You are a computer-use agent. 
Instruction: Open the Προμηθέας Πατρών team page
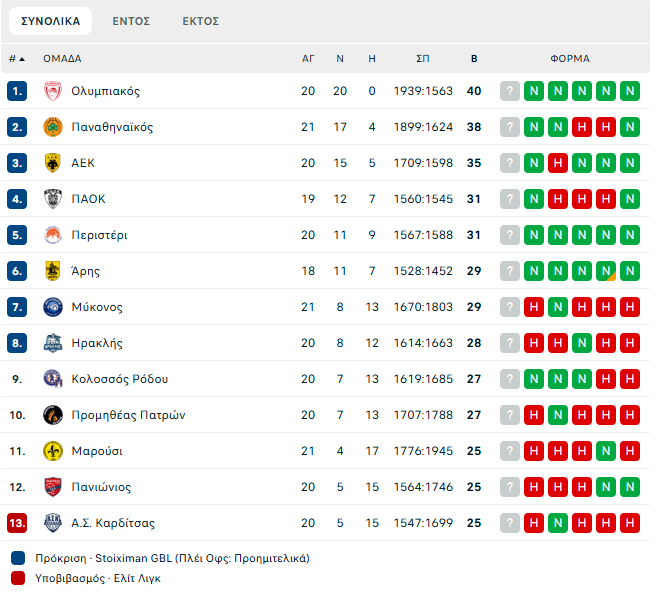[x=128, y=415]
